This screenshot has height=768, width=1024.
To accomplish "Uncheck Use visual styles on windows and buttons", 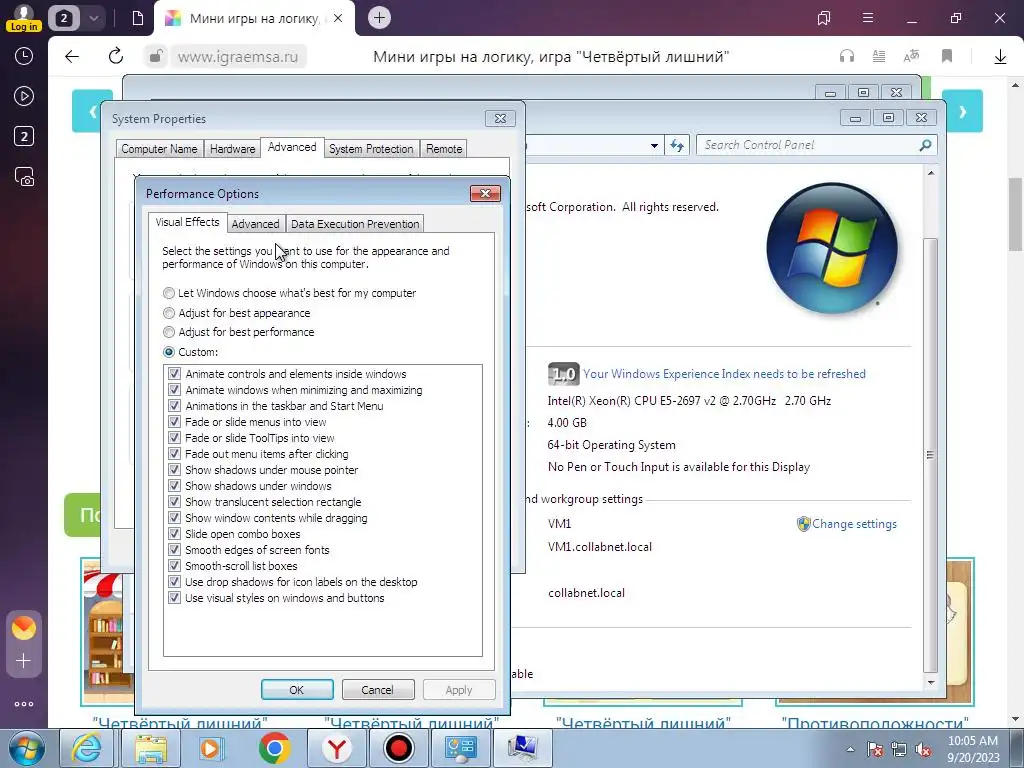I will (174, 598).
